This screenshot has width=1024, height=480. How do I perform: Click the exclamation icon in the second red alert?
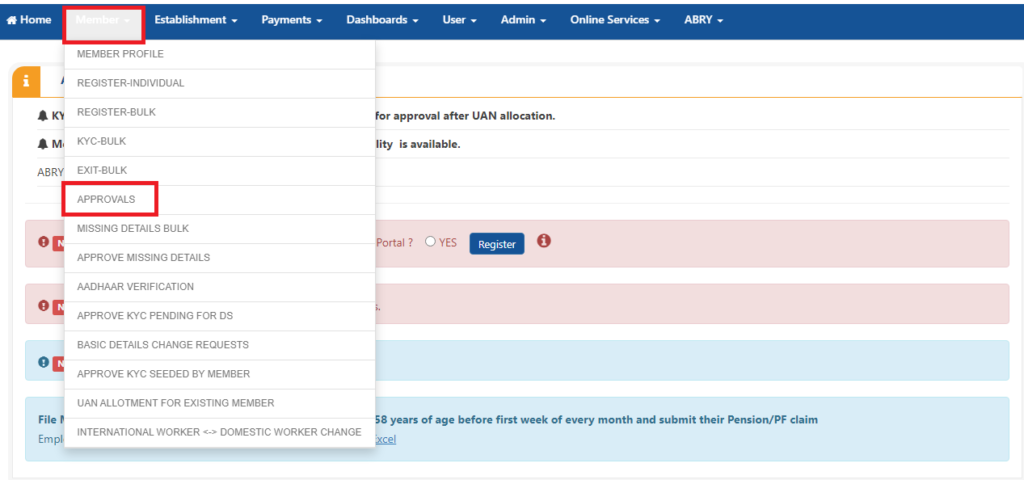point(43,305)
